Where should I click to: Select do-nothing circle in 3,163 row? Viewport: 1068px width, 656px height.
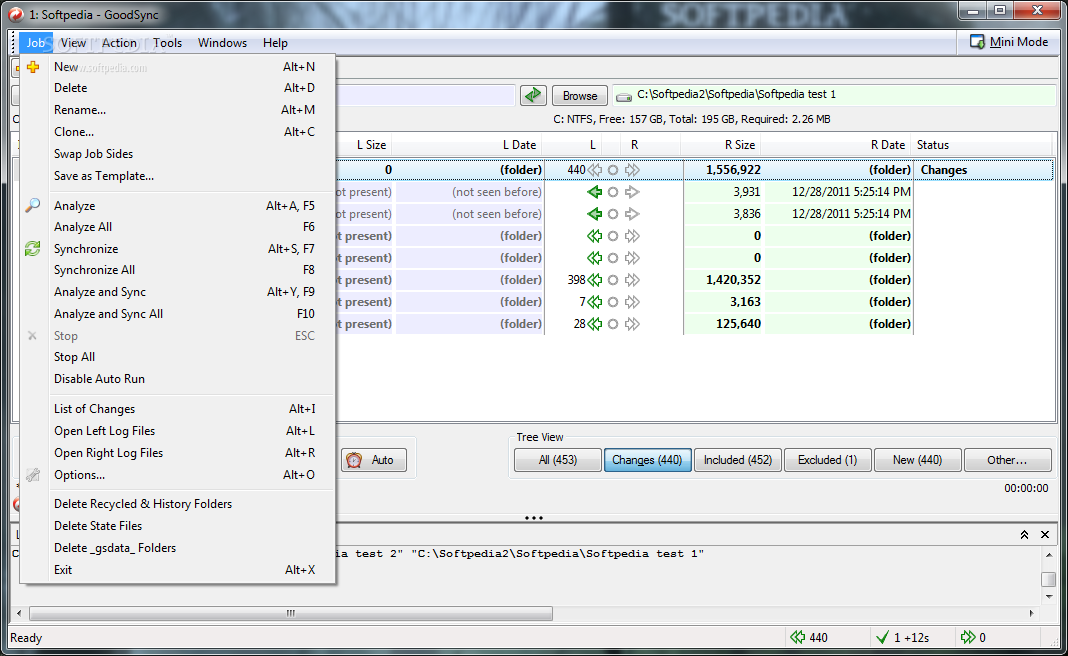(613, 302)
